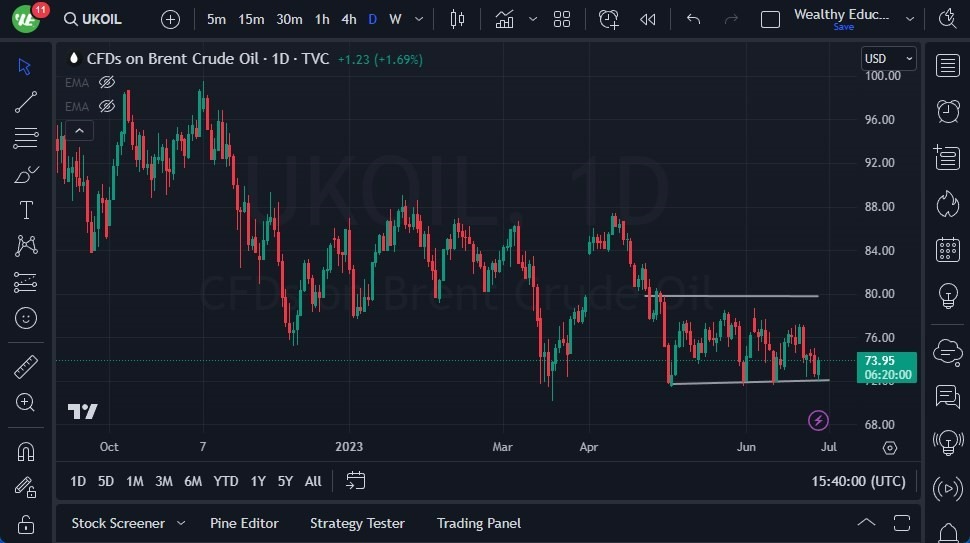Activate the zoom in tool

[25, 403]
